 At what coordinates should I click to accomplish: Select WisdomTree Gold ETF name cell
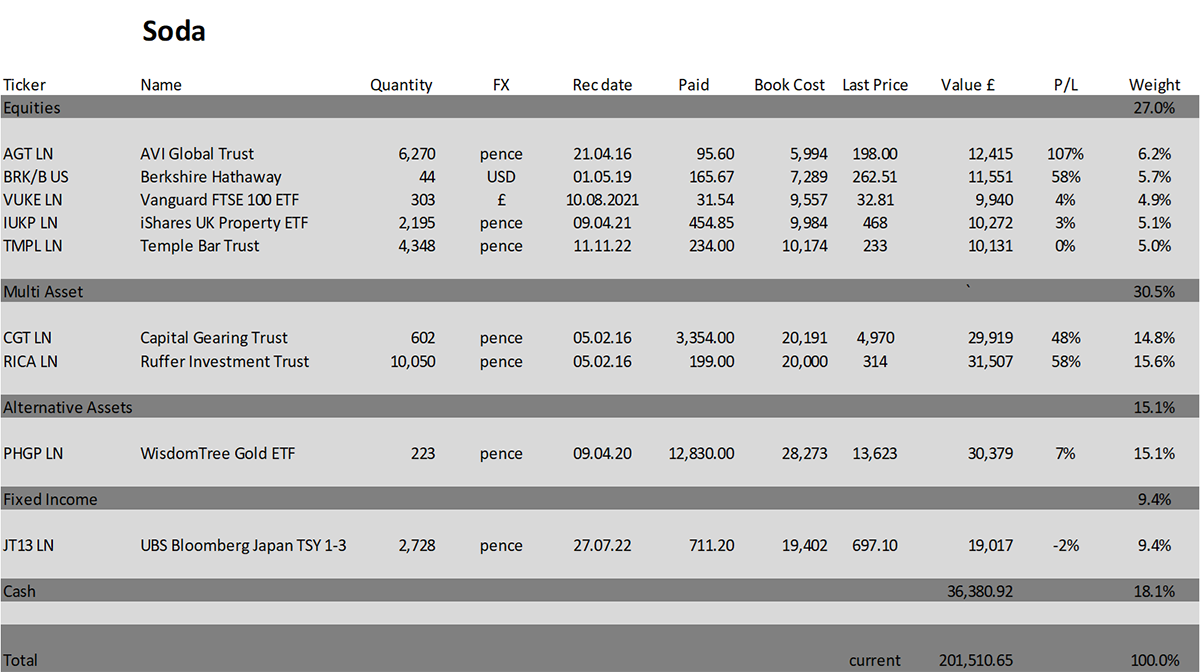pyautogui.click(x=217, y=453)
